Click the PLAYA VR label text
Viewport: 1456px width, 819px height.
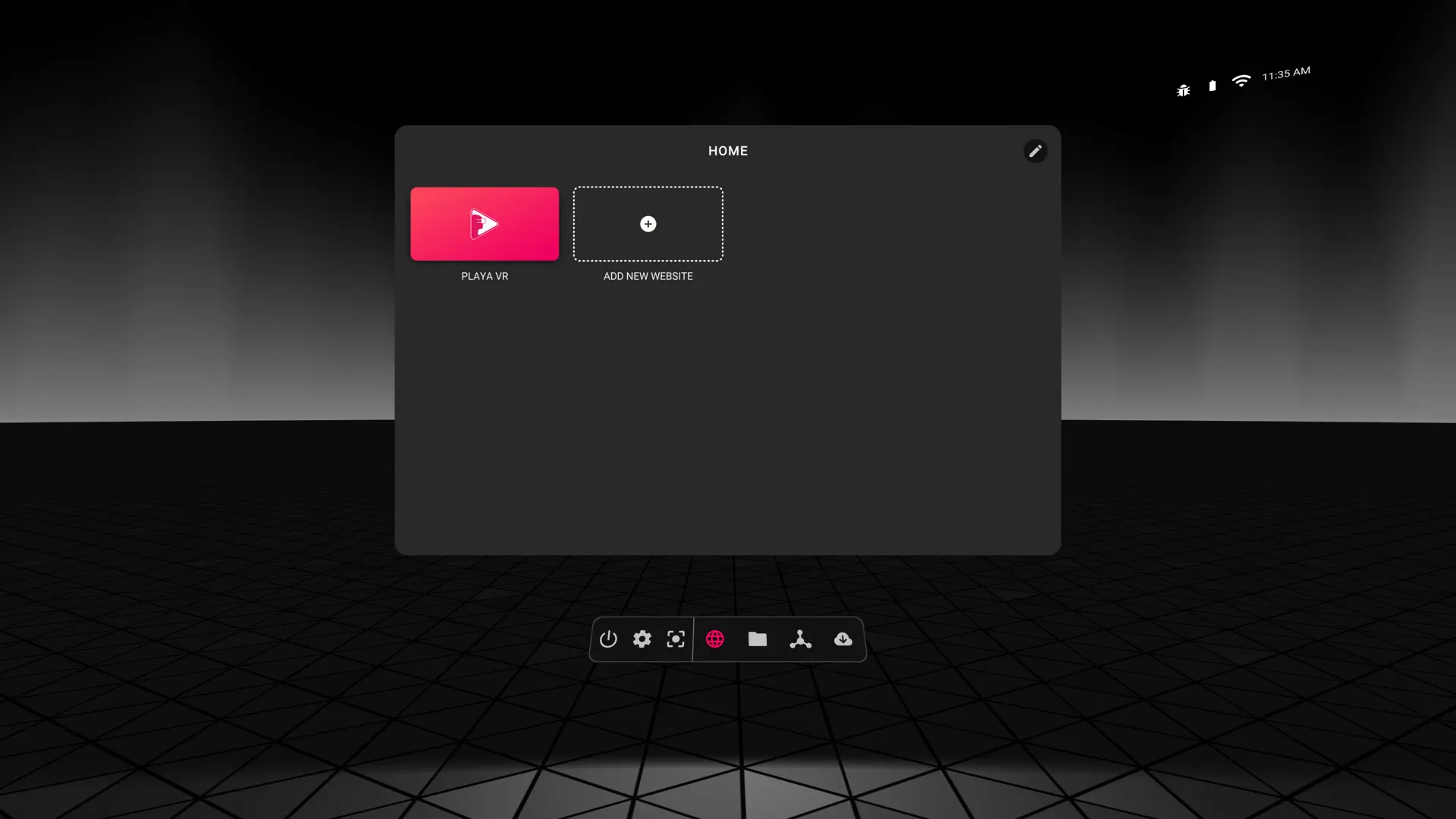click(484, 276)
